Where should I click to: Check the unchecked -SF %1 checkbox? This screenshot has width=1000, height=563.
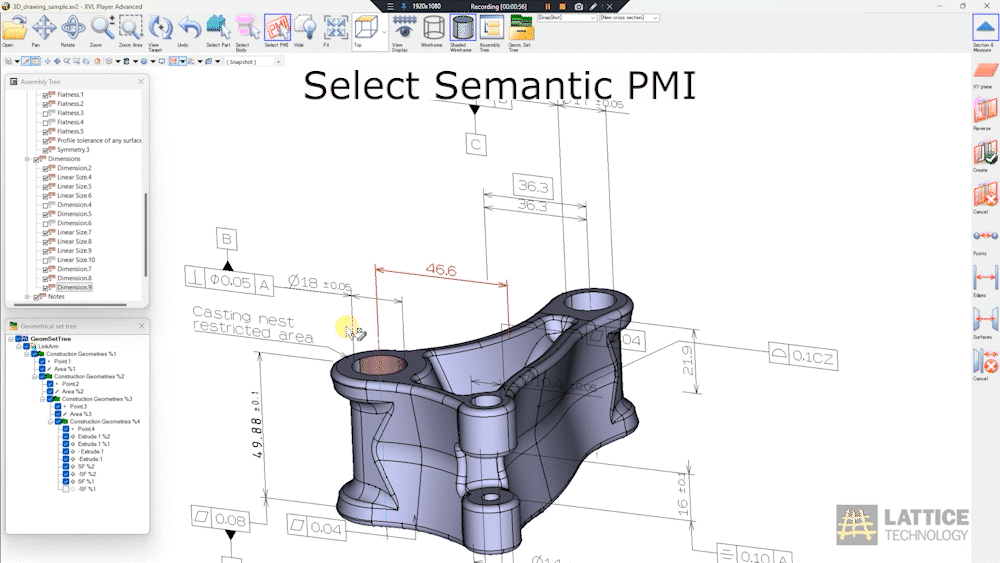click(x=66, y=489)
